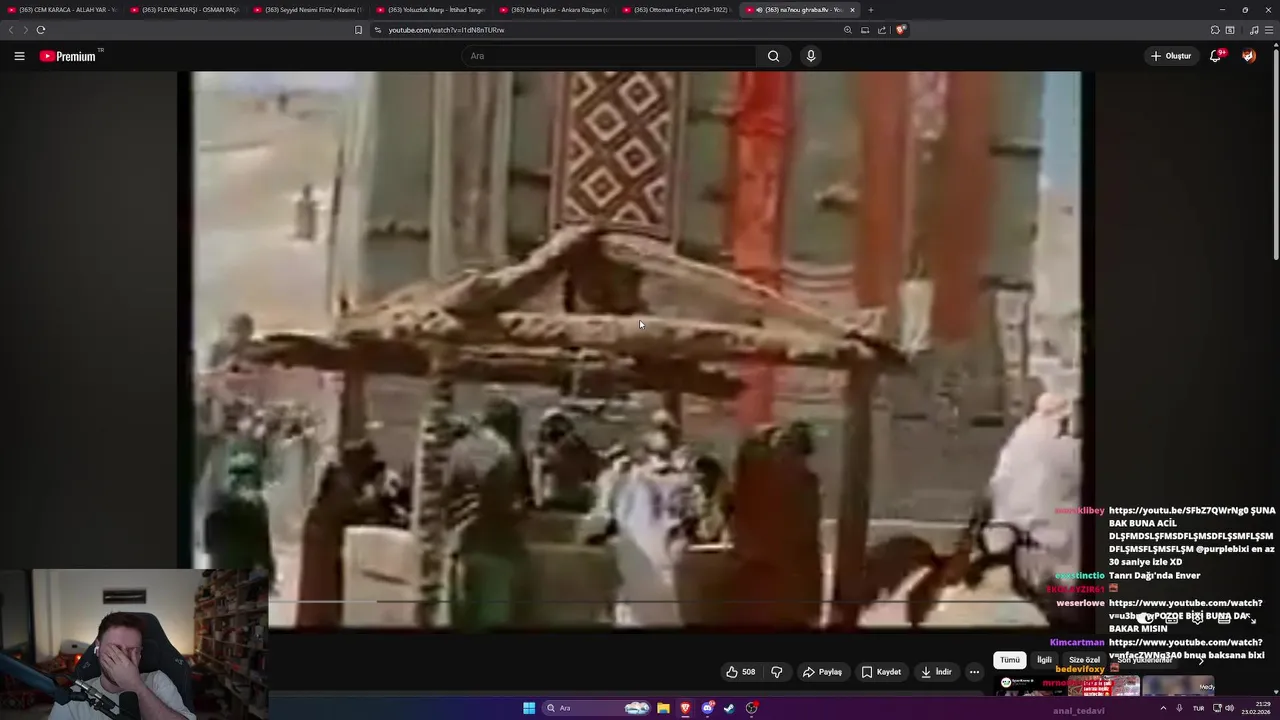The height and width of the screenshot is (720, 1280).
Task: Open File Explorer from the taskbar
Action: point(663,708)
